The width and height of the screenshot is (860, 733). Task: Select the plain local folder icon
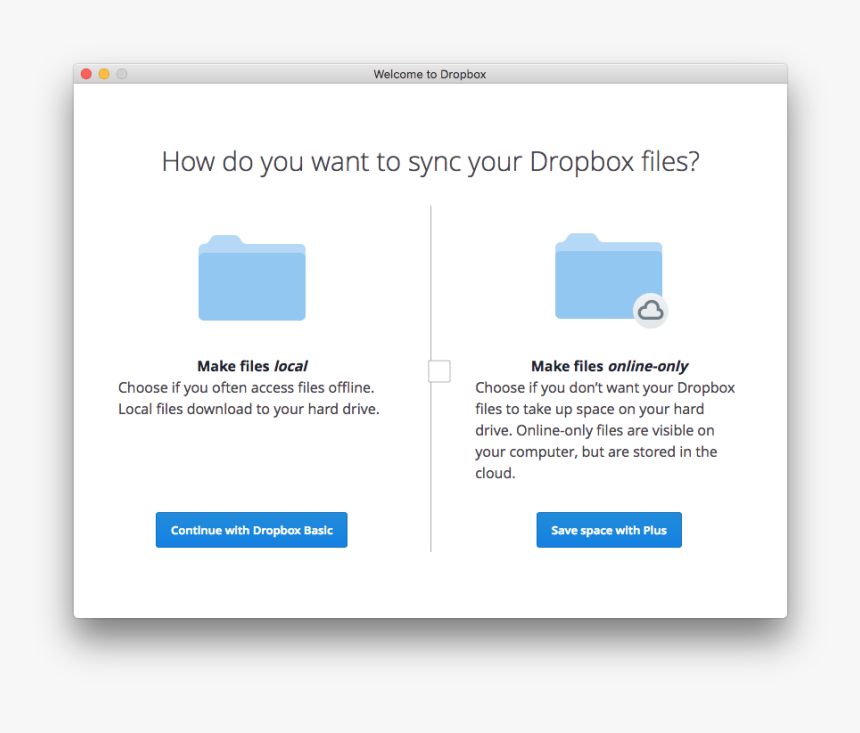[252, 278]
